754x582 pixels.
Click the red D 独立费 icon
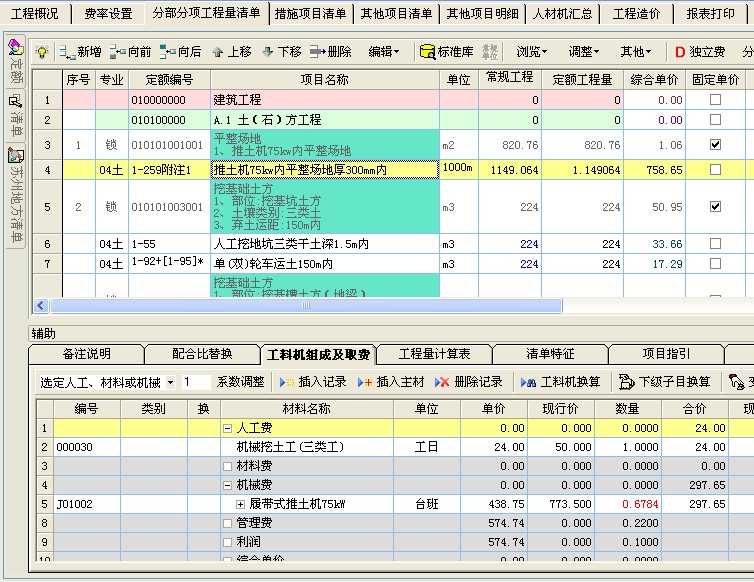point(679,51)
